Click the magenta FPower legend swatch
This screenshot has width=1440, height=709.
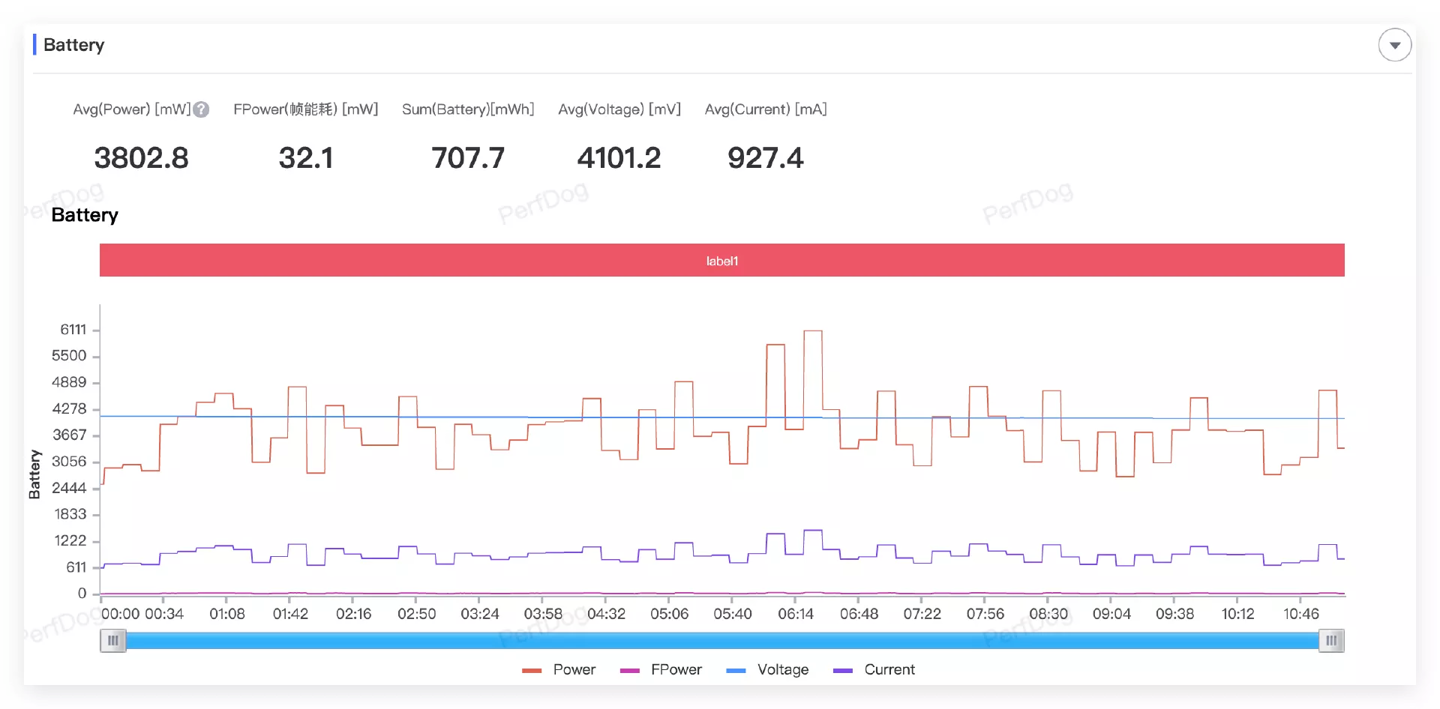pyautogui.click(x=630, y=670)
